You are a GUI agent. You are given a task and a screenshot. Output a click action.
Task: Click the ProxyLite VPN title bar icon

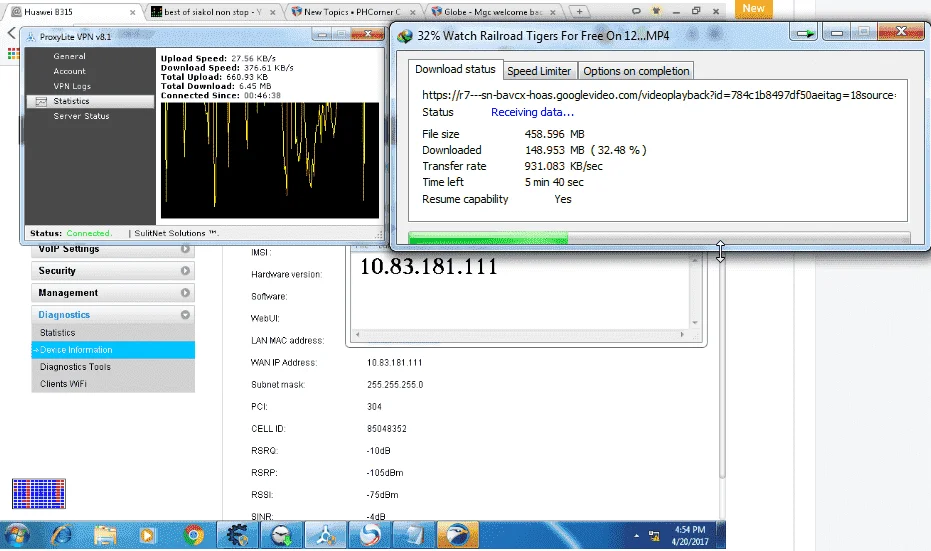pos(31,37)
